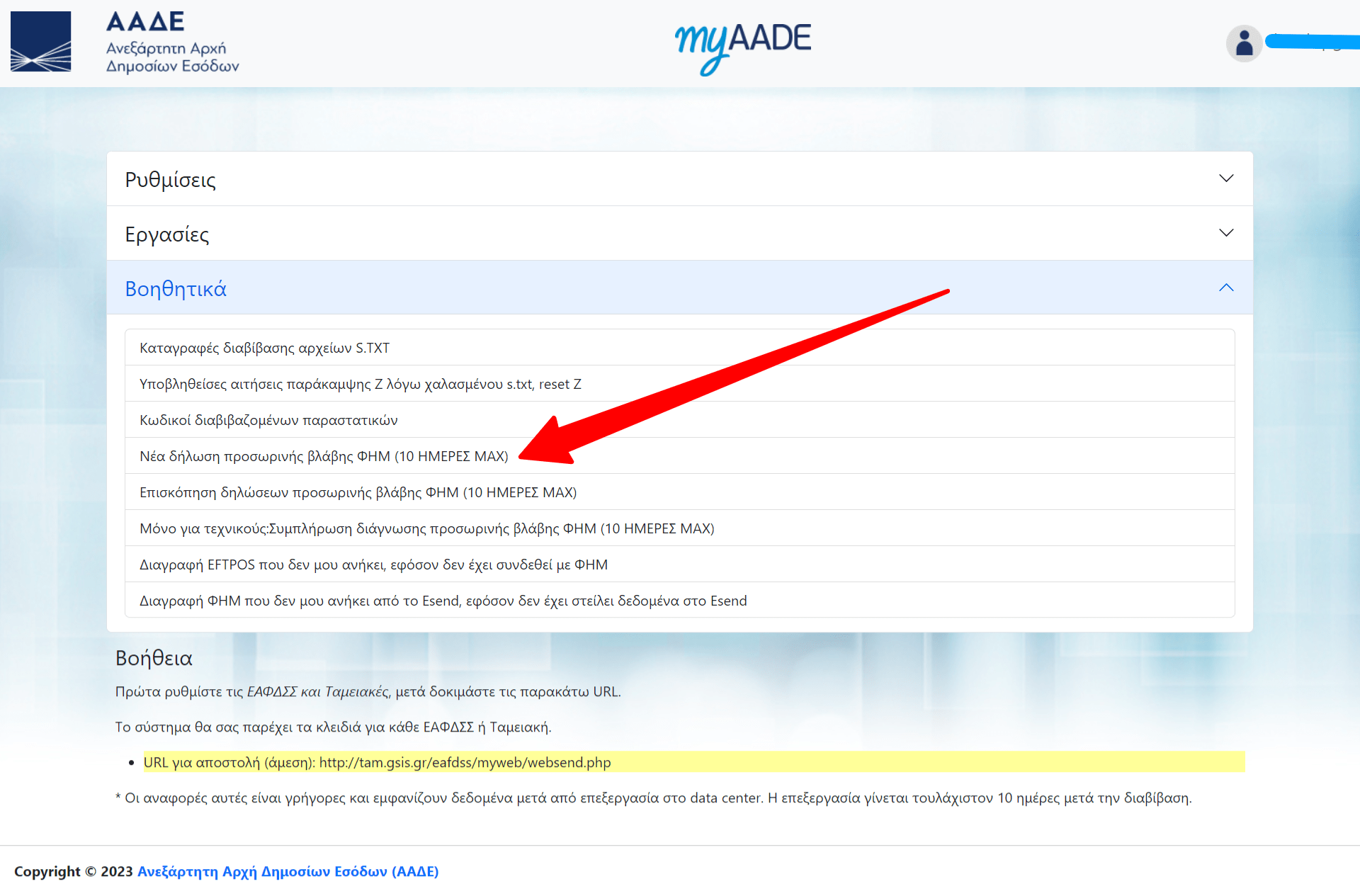Viewport: 1360px width, 896px height.
Task: Click the Βοήθεια heading
Action: tap(154, 658)
